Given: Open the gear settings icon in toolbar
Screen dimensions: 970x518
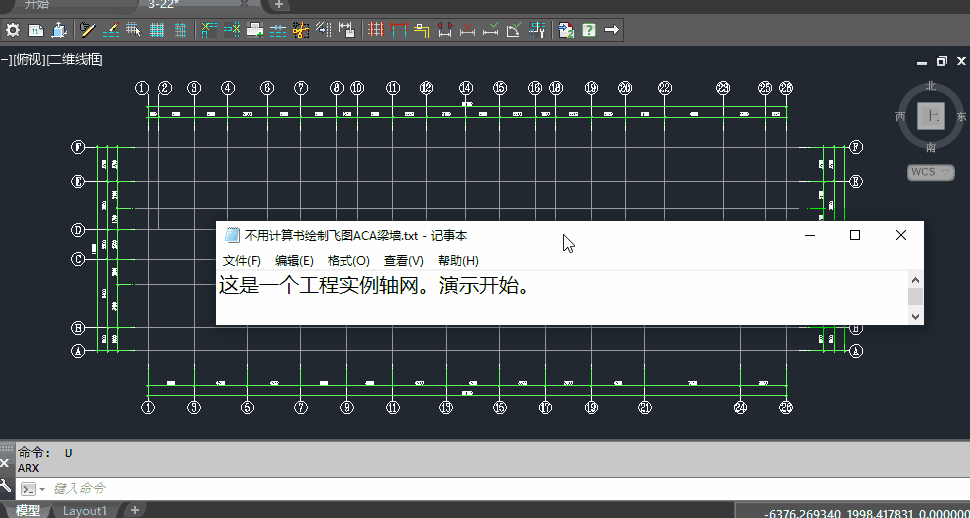Looking at the screenshot, I should pos(12,30).
